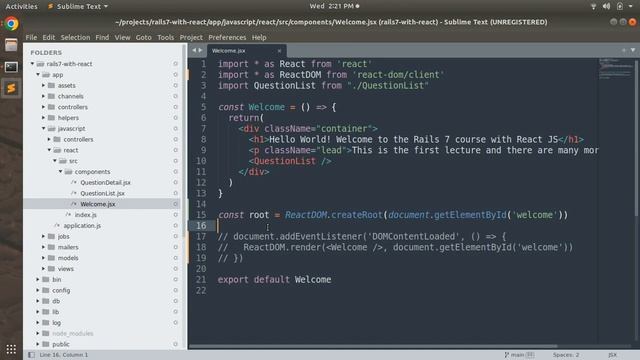Collapse the app folder
This screenshot has height=360, width=640.
click(x=38, y=75)
